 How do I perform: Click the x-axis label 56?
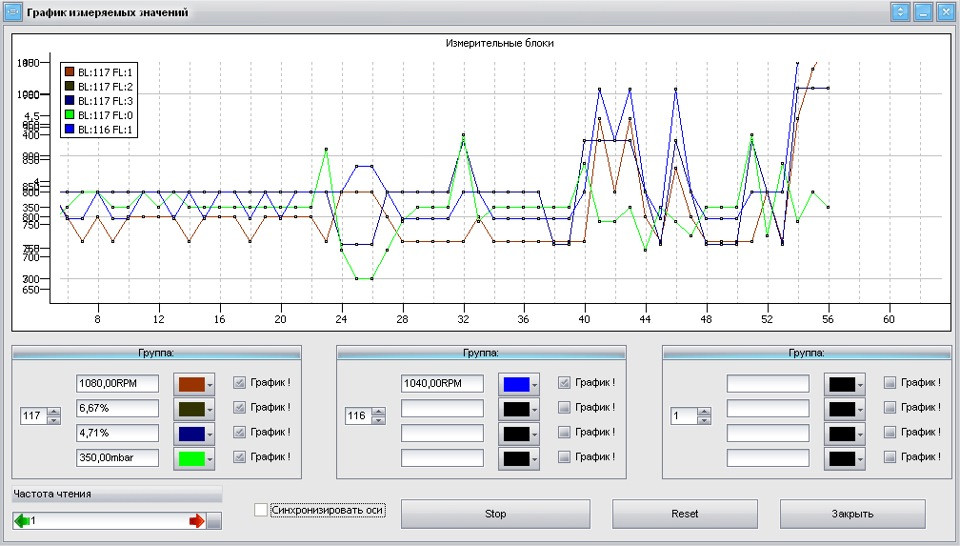828,319
